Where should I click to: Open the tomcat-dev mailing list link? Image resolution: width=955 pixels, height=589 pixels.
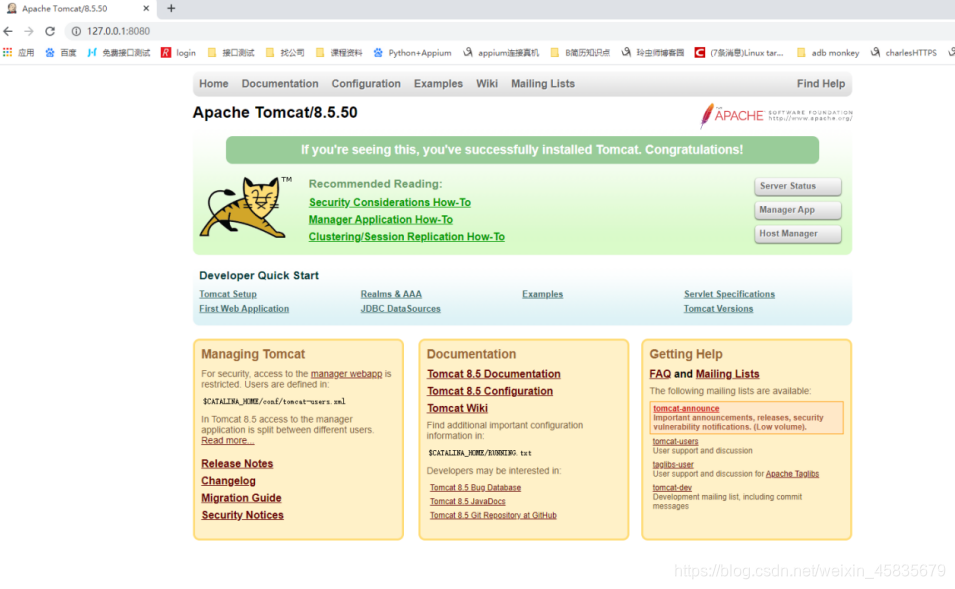pos(672,488)
